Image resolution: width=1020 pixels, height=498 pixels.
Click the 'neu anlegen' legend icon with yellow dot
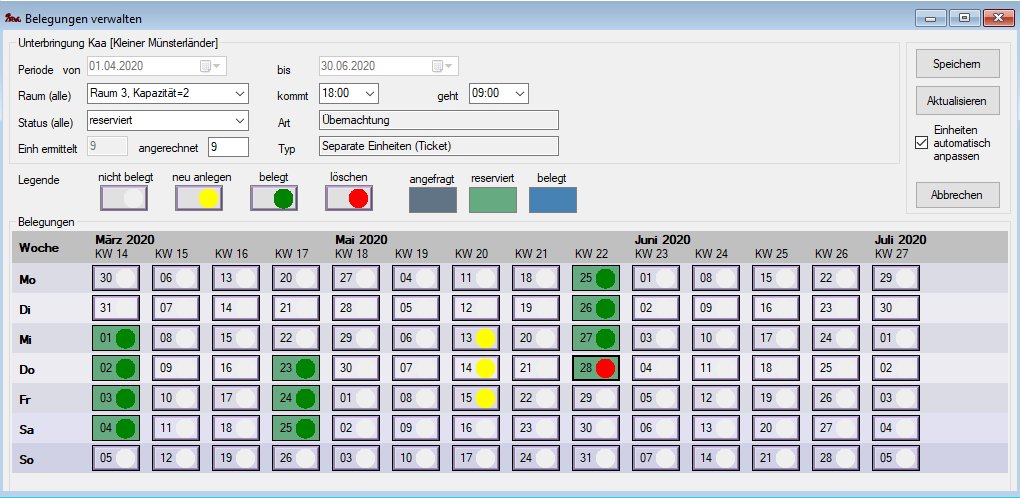point(198,198)
